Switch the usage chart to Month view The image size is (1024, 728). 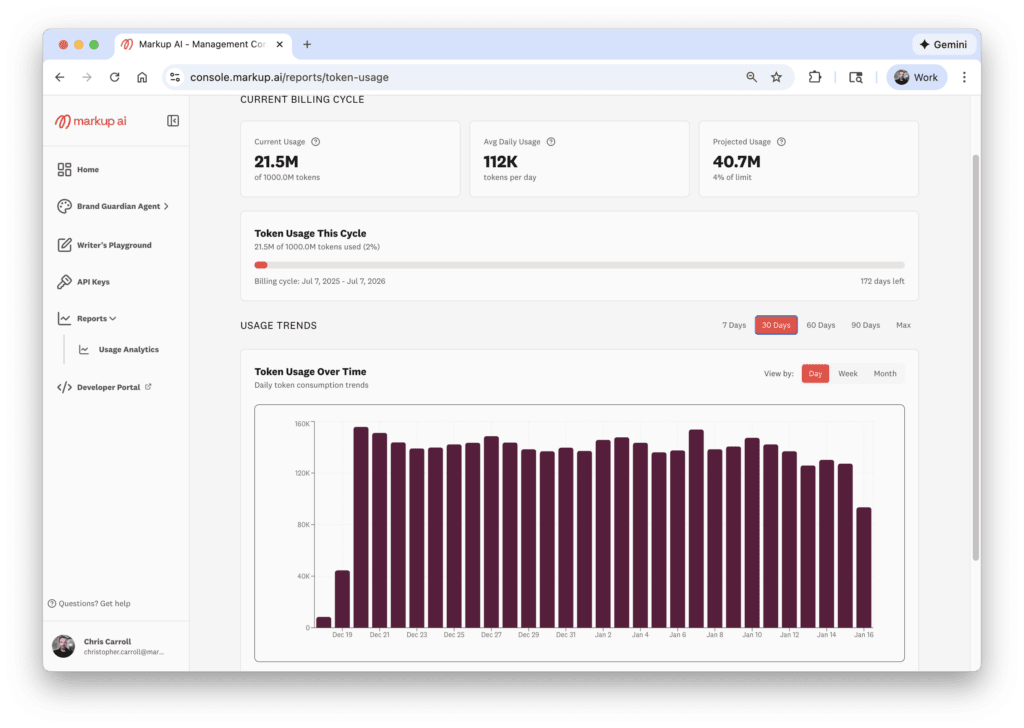[885, 373]
